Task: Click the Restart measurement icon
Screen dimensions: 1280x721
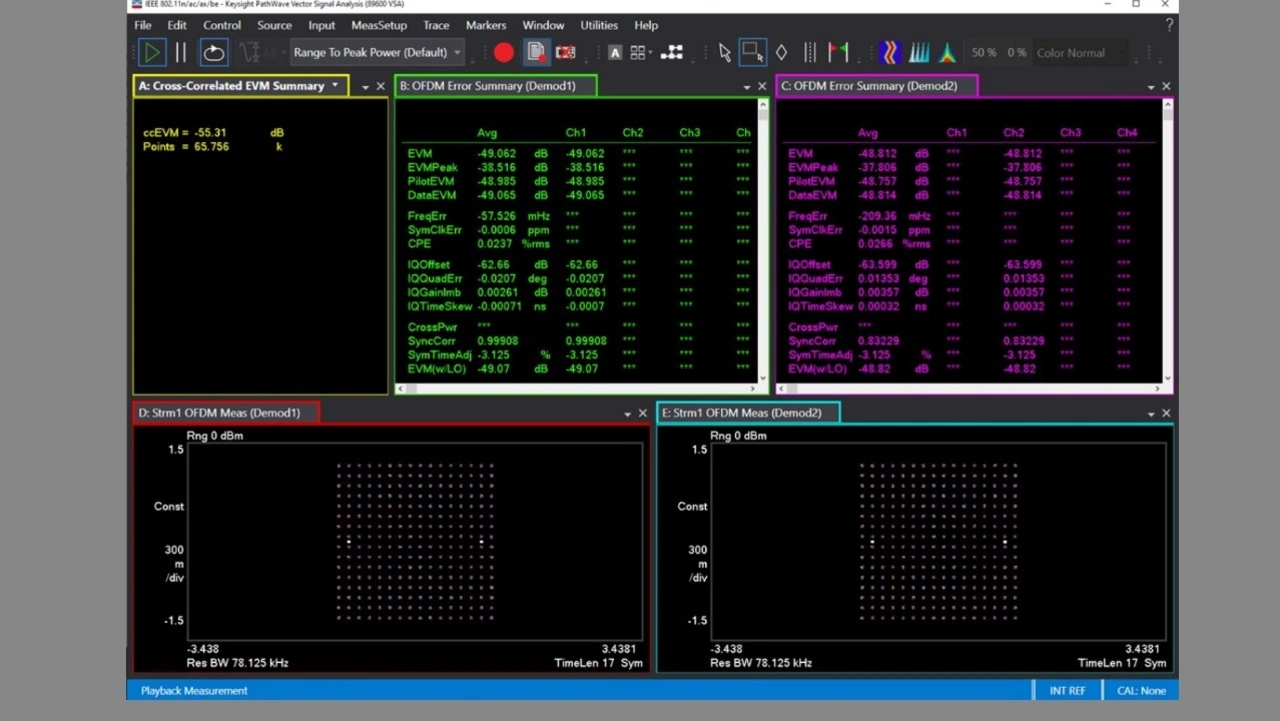Action: [x=214, y=53]
